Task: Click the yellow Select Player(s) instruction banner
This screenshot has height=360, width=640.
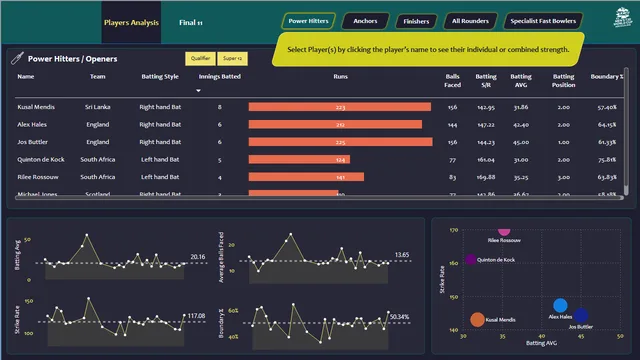Action: [428, 49]
